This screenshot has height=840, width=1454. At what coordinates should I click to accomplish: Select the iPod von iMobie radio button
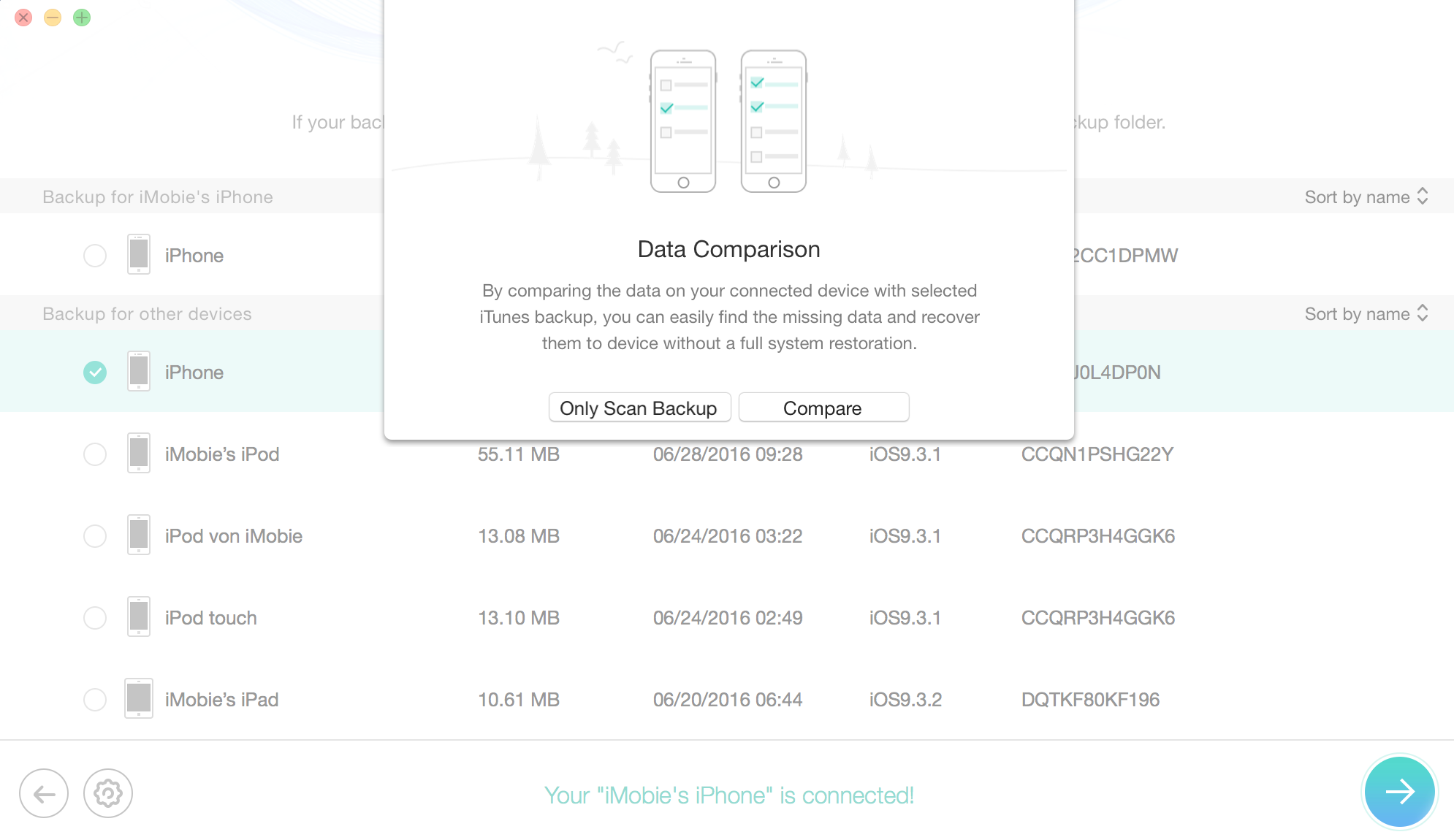pyautogui.click(x=94, y=535)
